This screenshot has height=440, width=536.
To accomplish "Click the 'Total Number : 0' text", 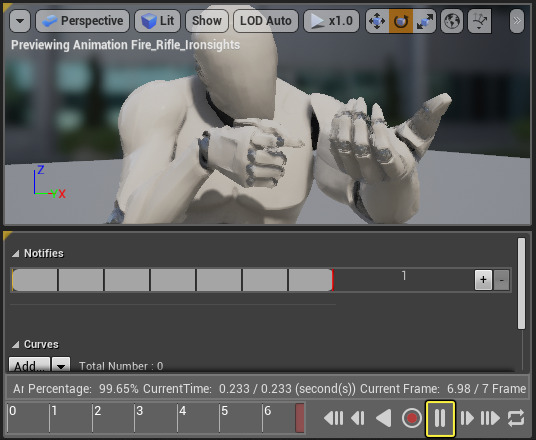I will tap(121, 366).
